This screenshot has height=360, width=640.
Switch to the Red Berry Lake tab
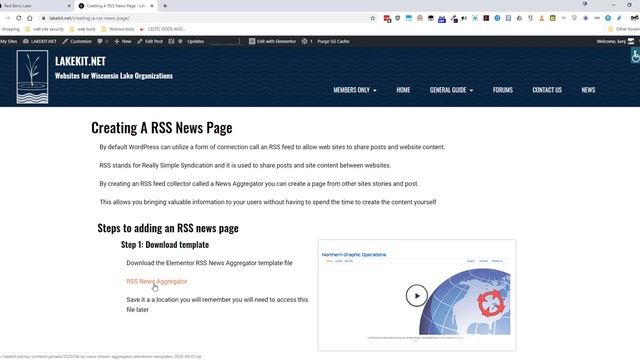(35, 6)
